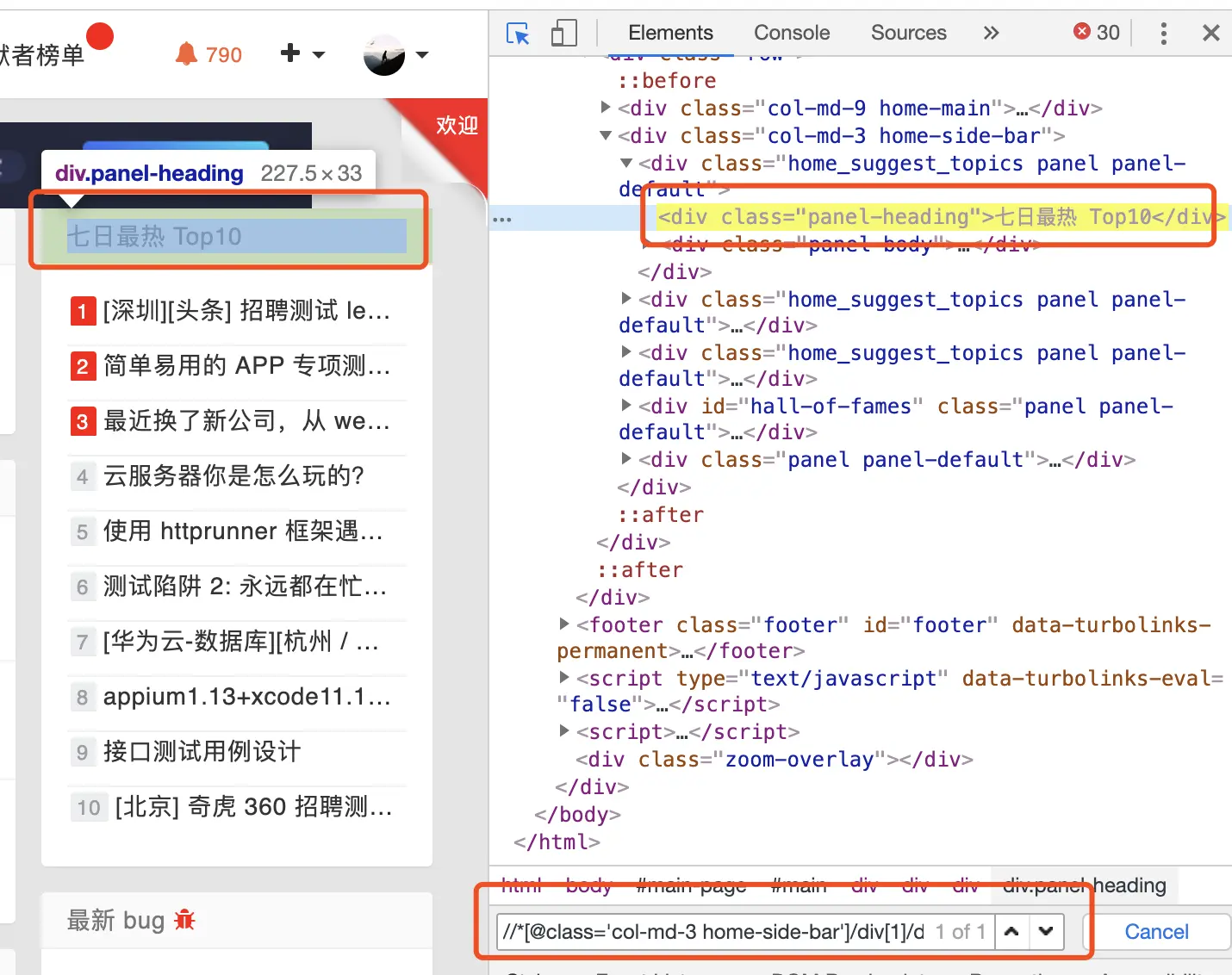Select the closing </html> tag line
This screenshot has width=1232, height=975.
[557, 842]
